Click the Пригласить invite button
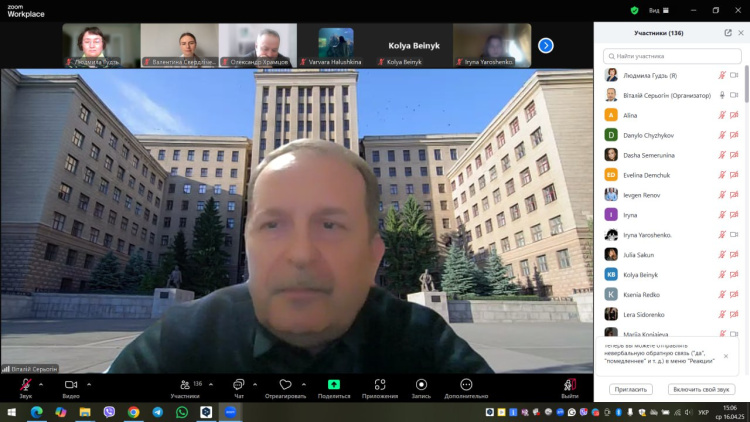750x422 pixels. point(630,389)
